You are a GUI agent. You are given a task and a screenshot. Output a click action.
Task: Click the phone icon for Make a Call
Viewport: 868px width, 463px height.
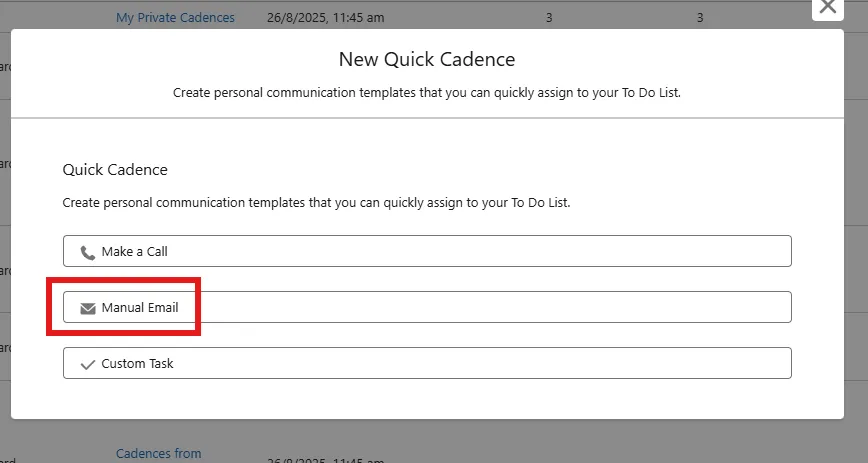(88, 252)
